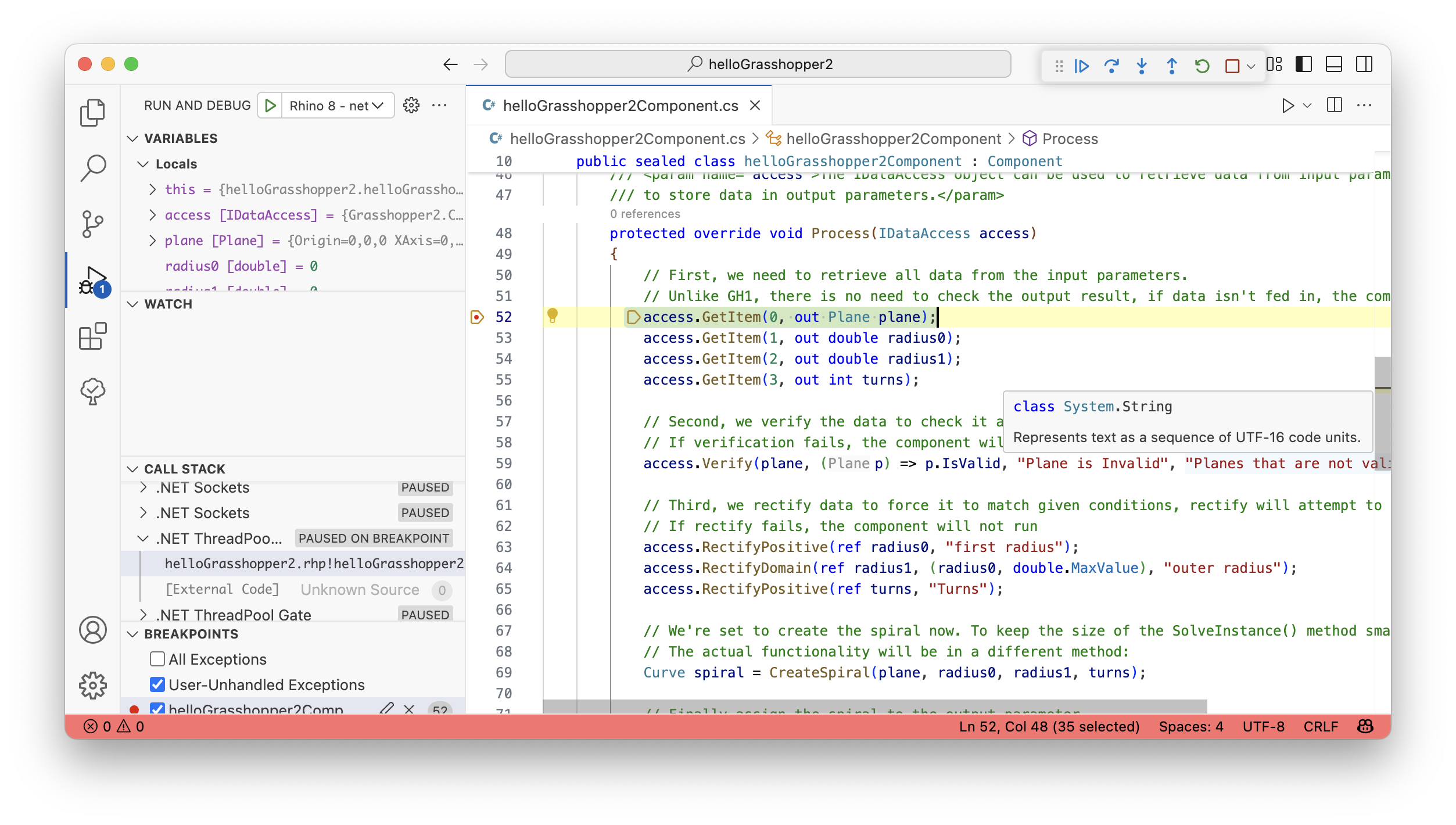Image resolution: width=1456 pixels, height=825 pixels.
Task: Click the debug Continue button
Action: click(x=1082, y=66)
